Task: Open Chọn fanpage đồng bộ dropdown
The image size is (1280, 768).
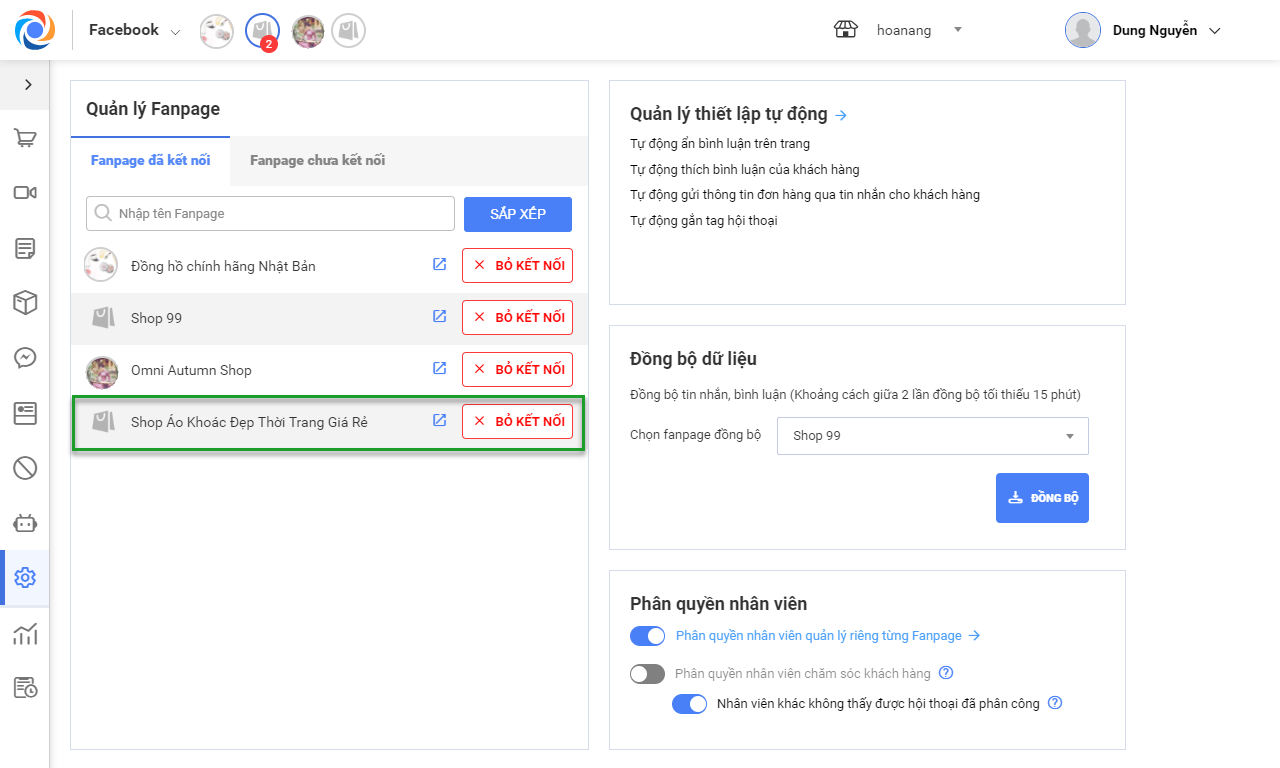Action: point(932,436)
